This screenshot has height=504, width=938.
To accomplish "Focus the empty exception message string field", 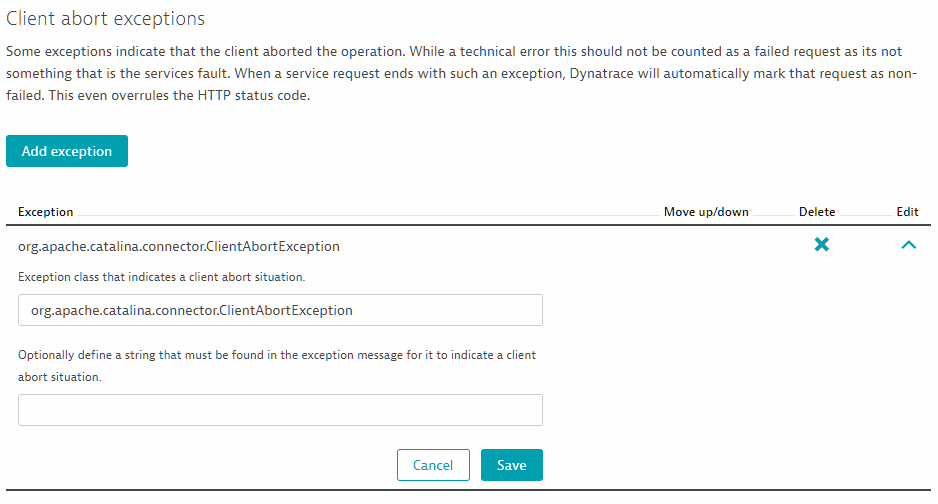I will pos(280,410).
